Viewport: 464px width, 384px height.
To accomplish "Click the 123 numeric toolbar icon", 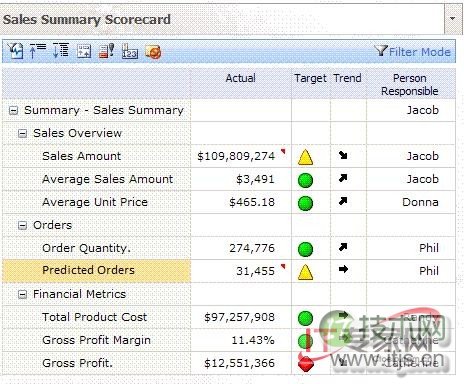I will tap(130, 51).
